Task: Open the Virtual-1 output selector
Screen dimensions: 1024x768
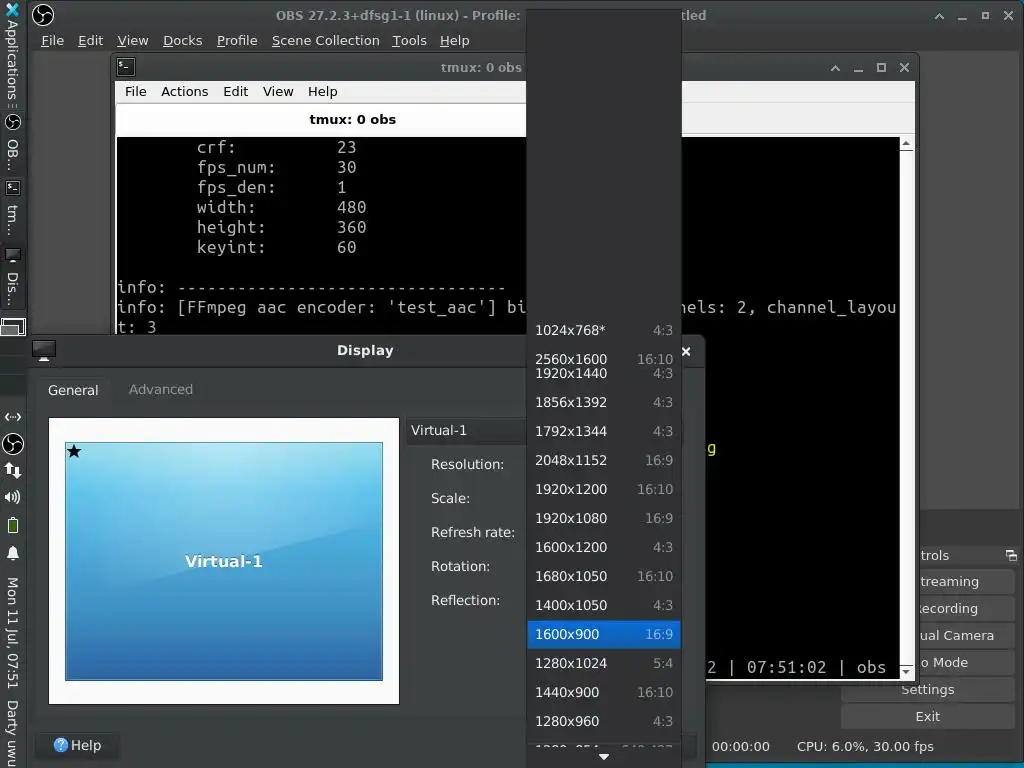Action: tap(466, 430)
